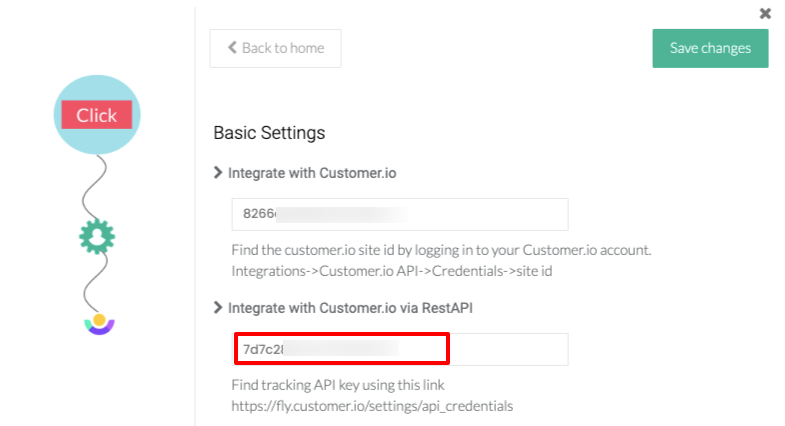Click the fly.customer.io api_credentials URL text
The width and height of the screenshot is (785, 426).
point(372,406)
